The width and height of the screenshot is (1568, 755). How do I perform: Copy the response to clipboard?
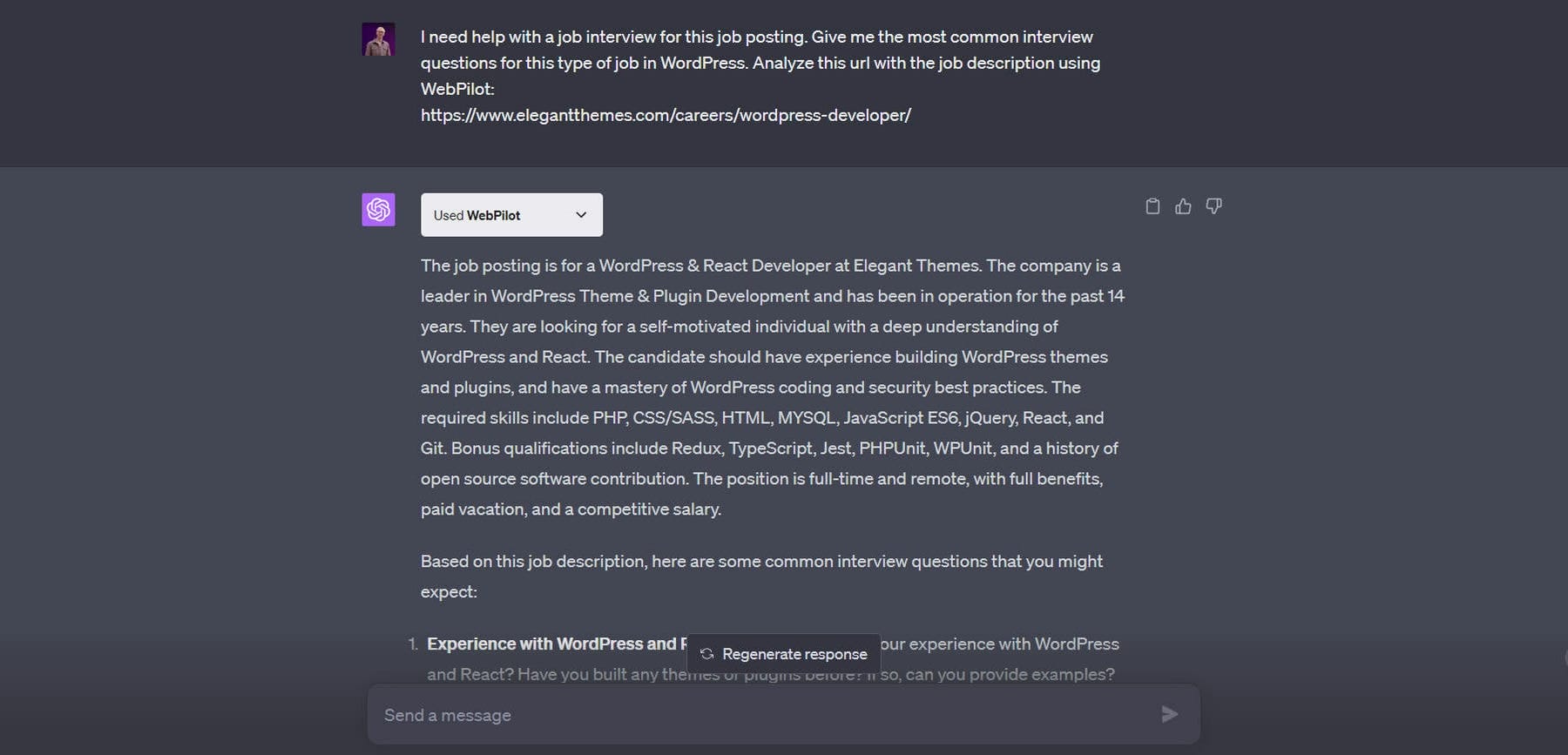(1152, 206)
